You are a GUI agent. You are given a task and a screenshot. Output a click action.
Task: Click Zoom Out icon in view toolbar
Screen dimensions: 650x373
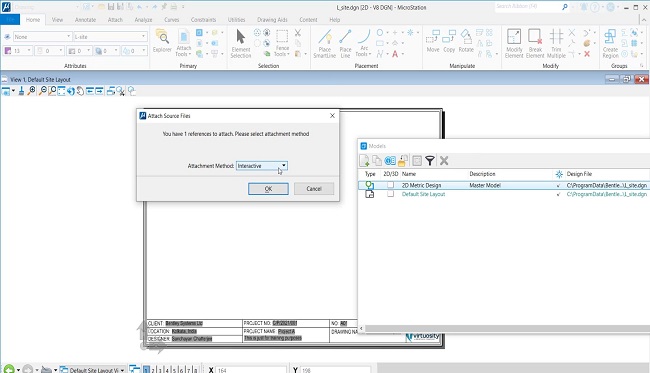click(x=42, y=91)
